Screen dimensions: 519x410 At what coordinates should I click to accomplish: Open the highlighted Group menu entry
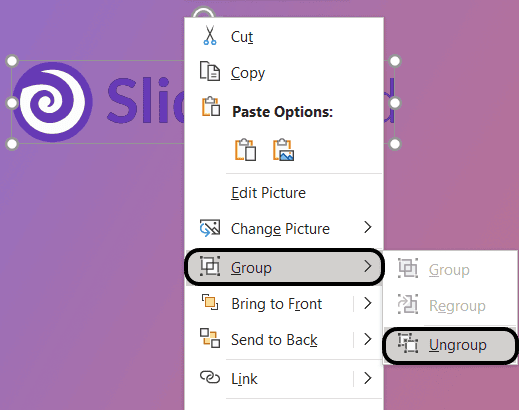[284, 267]
